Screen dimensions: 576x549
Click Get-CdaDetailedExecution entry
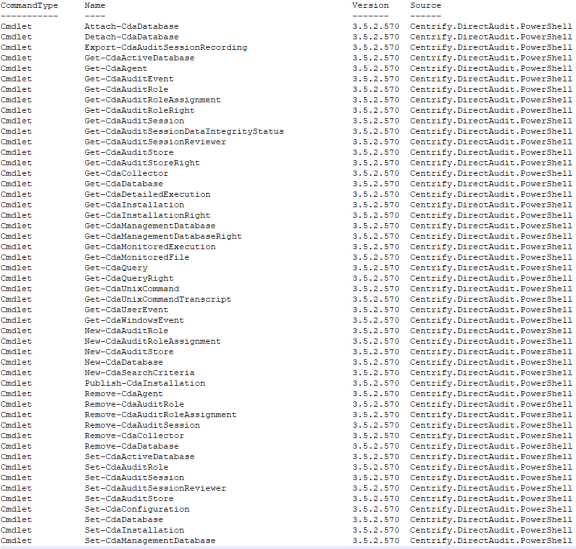(x=147, y=194)
